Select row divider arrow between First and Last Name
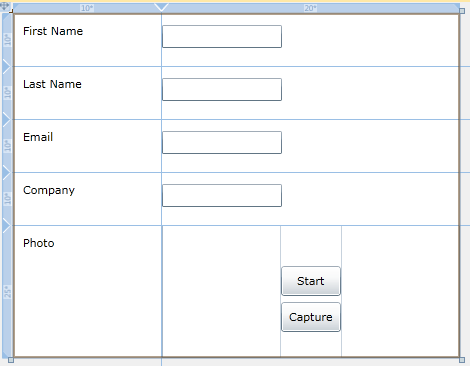 7,66
